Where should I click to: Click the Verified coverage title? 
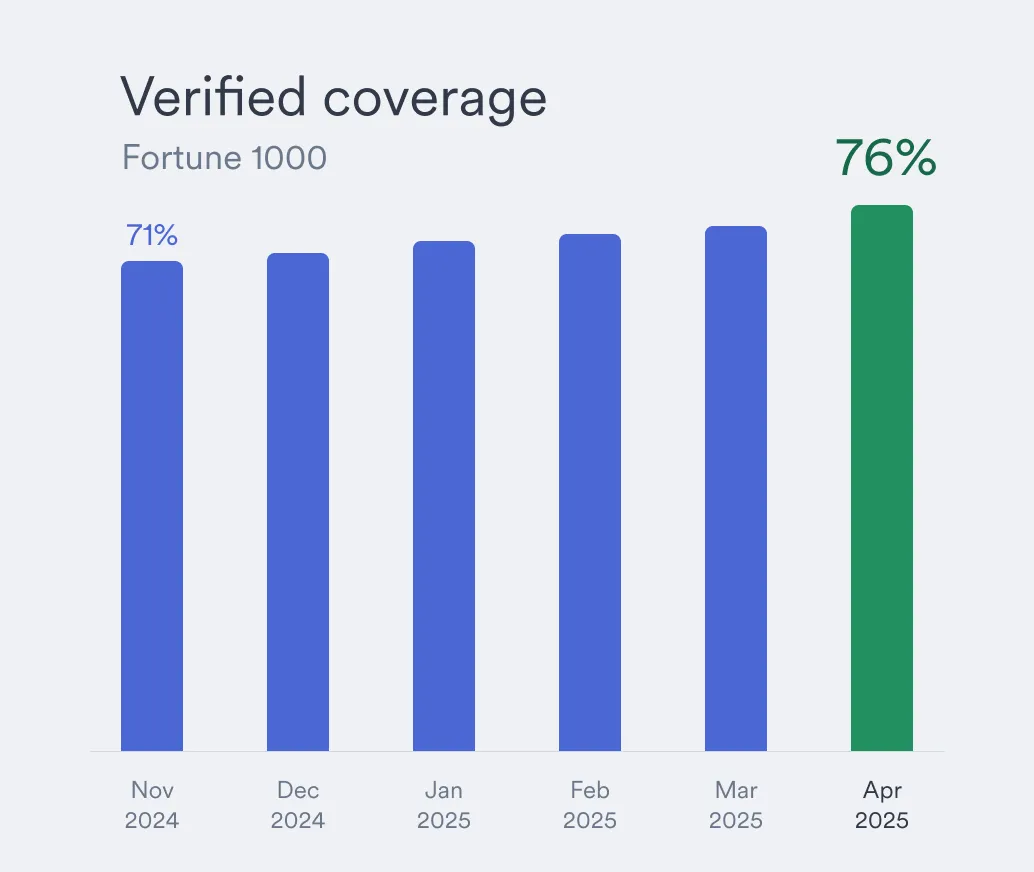click(x=334, y=98)
